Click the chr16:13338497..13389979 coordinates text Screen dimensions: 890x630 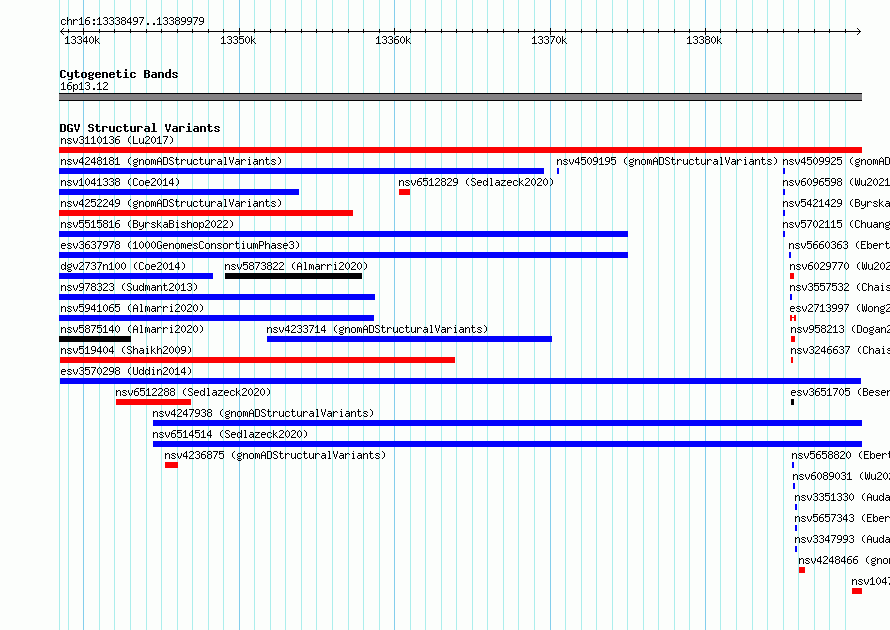[x=132, y=21]
